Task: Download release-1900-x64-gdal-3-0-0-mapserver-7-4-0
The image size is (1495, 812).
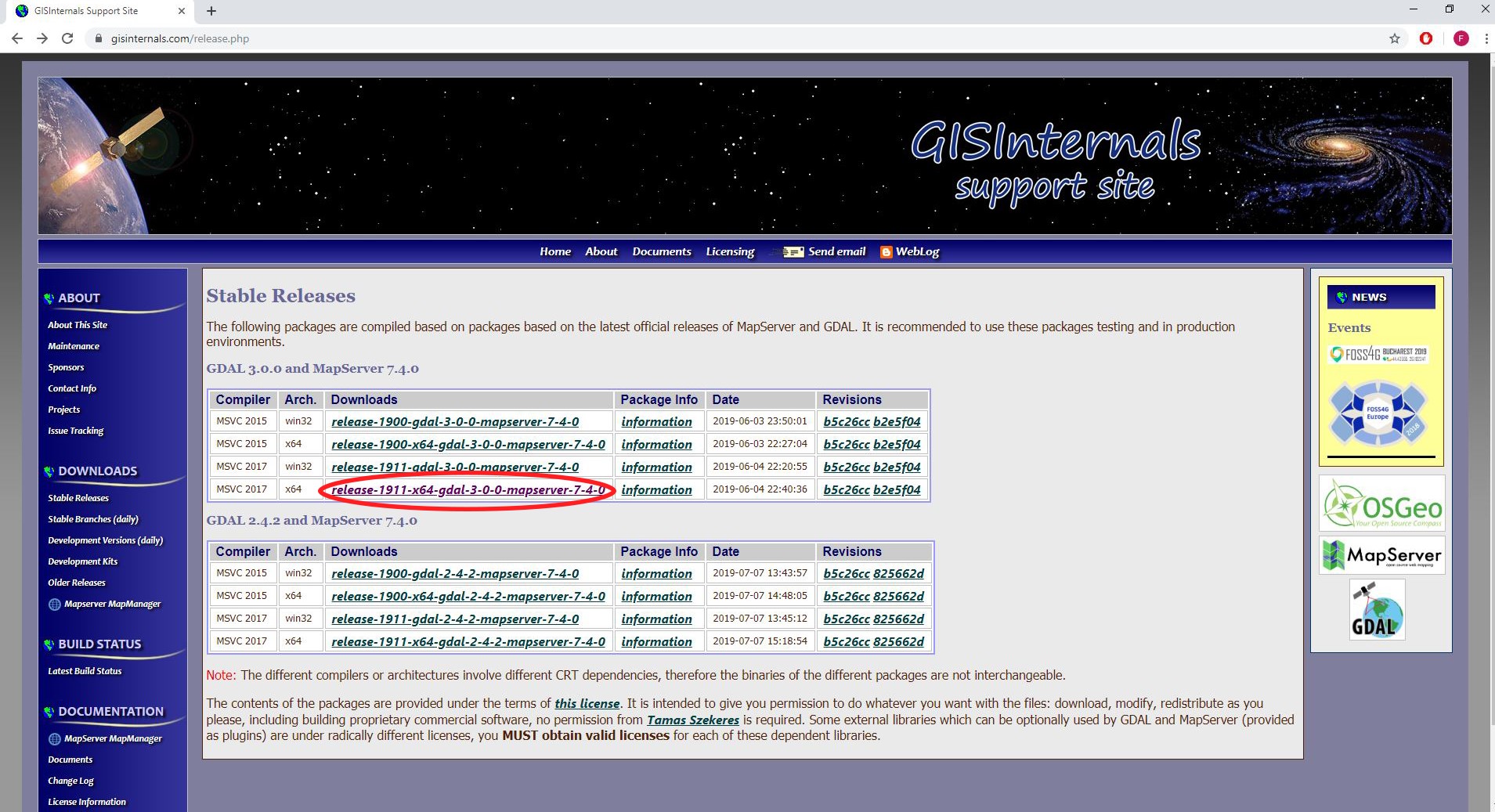Action: click(x=468, y=444)
